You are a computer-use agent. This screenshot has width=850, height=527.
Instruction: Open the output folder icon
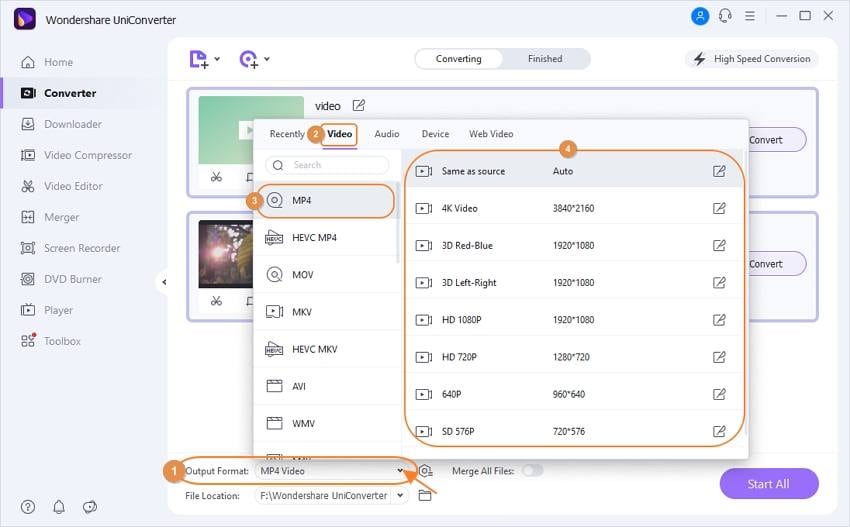coord(425,496)
